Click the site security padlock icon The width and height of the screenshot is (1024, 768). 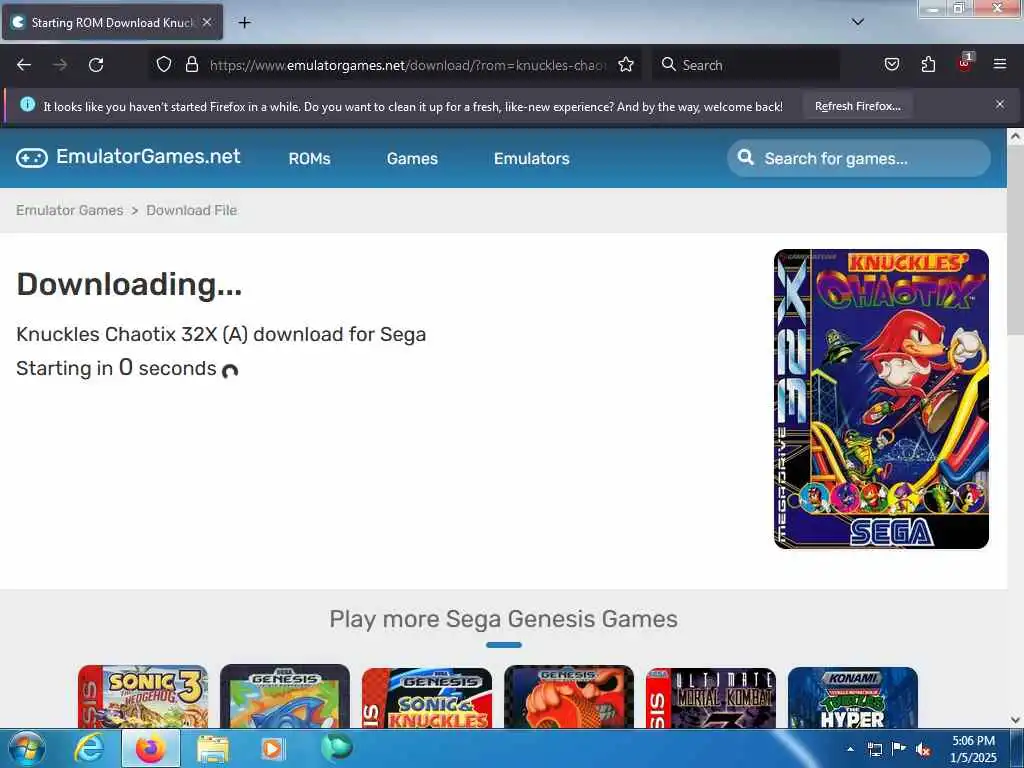click(x=191, y=64)
